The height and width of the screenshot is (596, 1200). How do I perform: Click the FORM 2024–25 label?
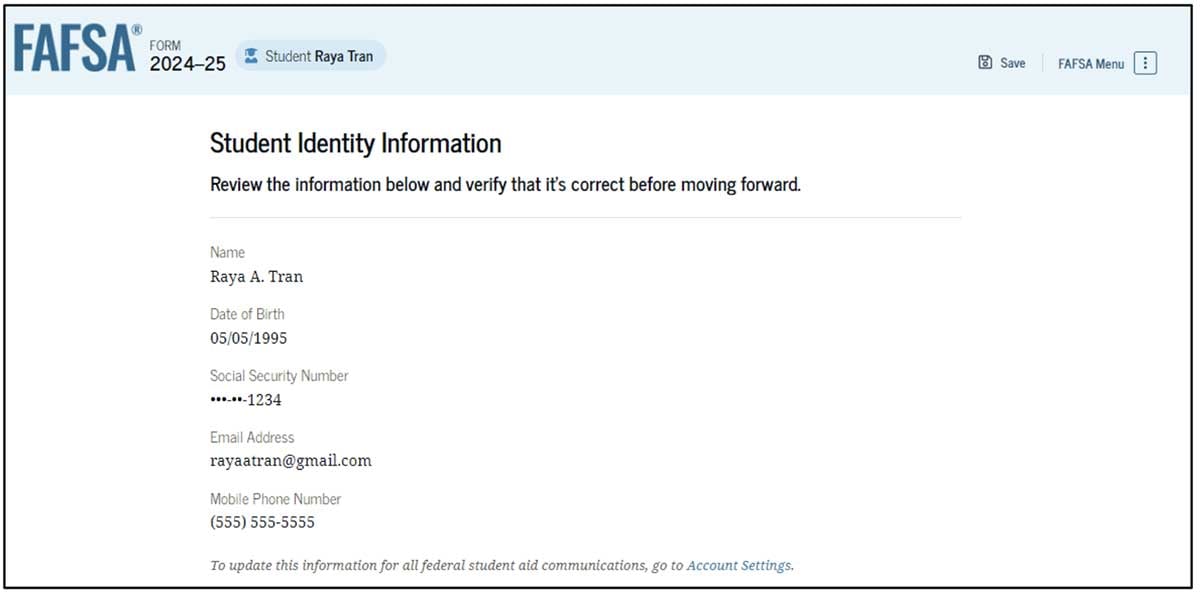[187, 59]
